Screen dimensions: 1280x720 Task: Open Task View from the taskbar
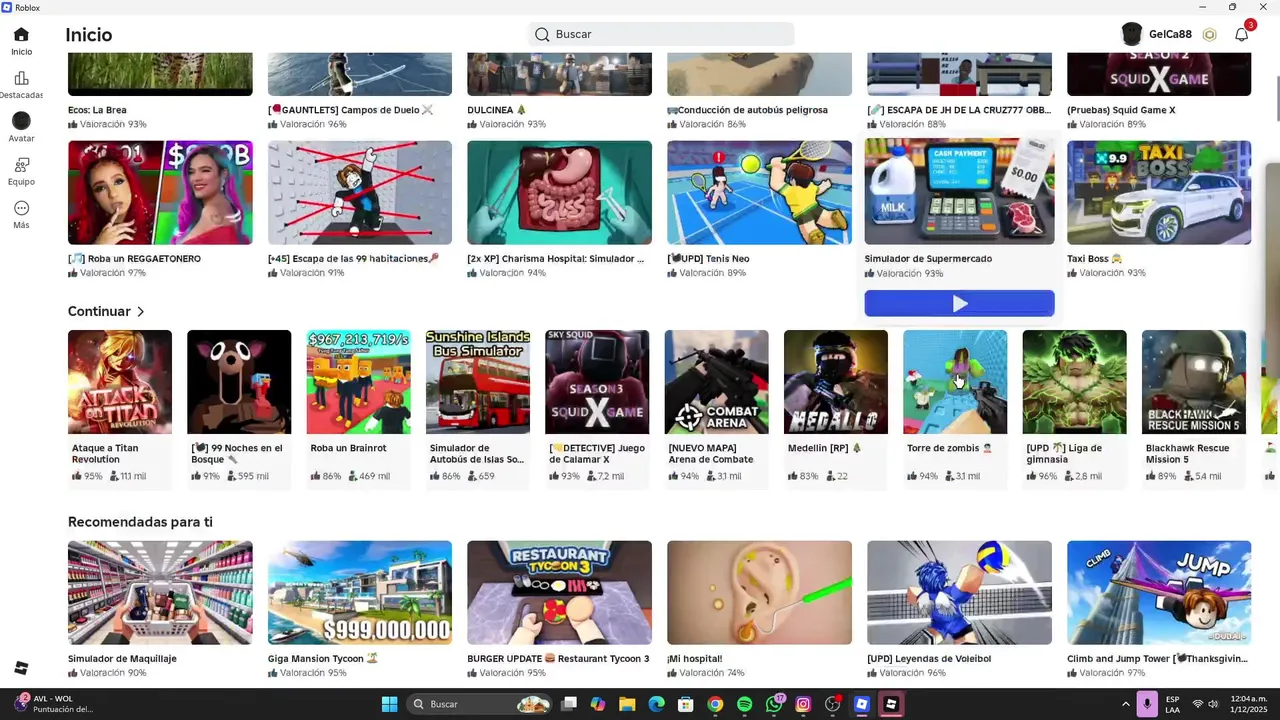569,704
